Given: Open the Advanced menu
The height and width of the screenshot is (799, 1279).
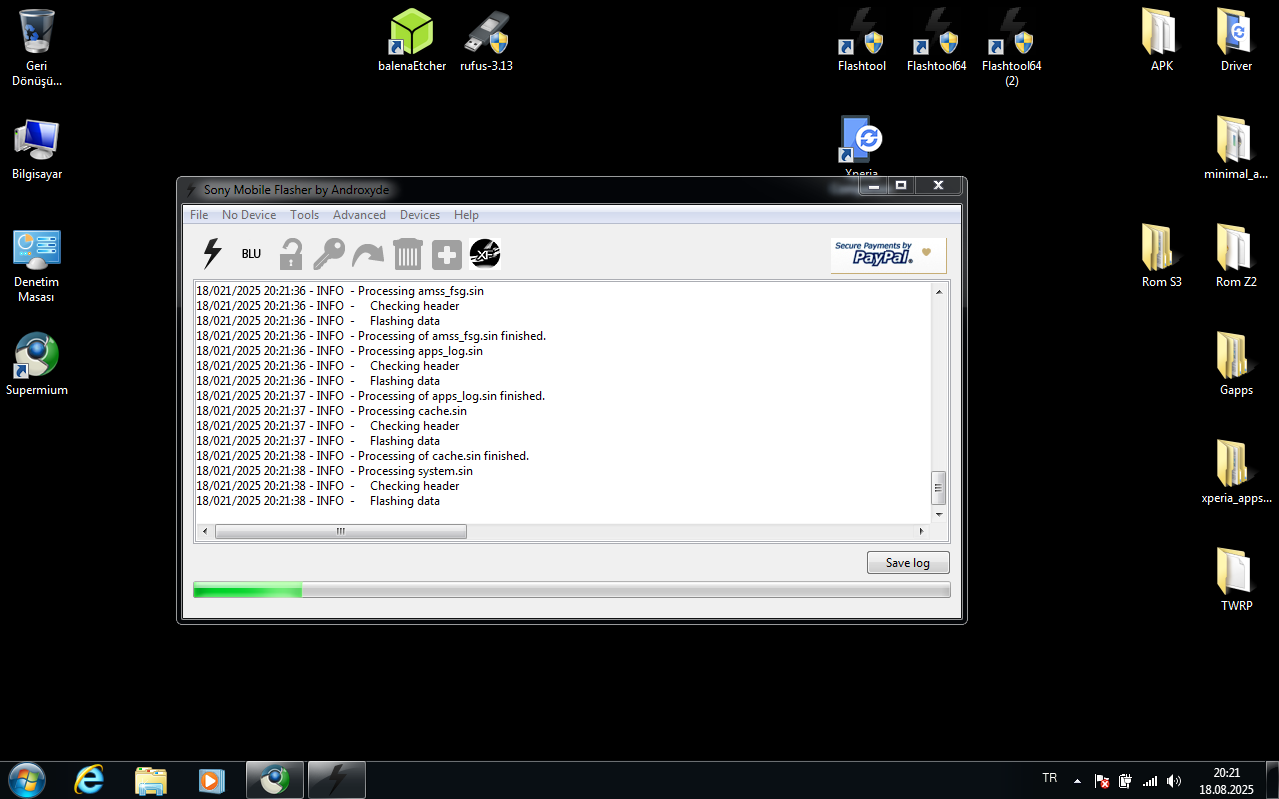Looking at the screenshot, I should pos(359,215).
